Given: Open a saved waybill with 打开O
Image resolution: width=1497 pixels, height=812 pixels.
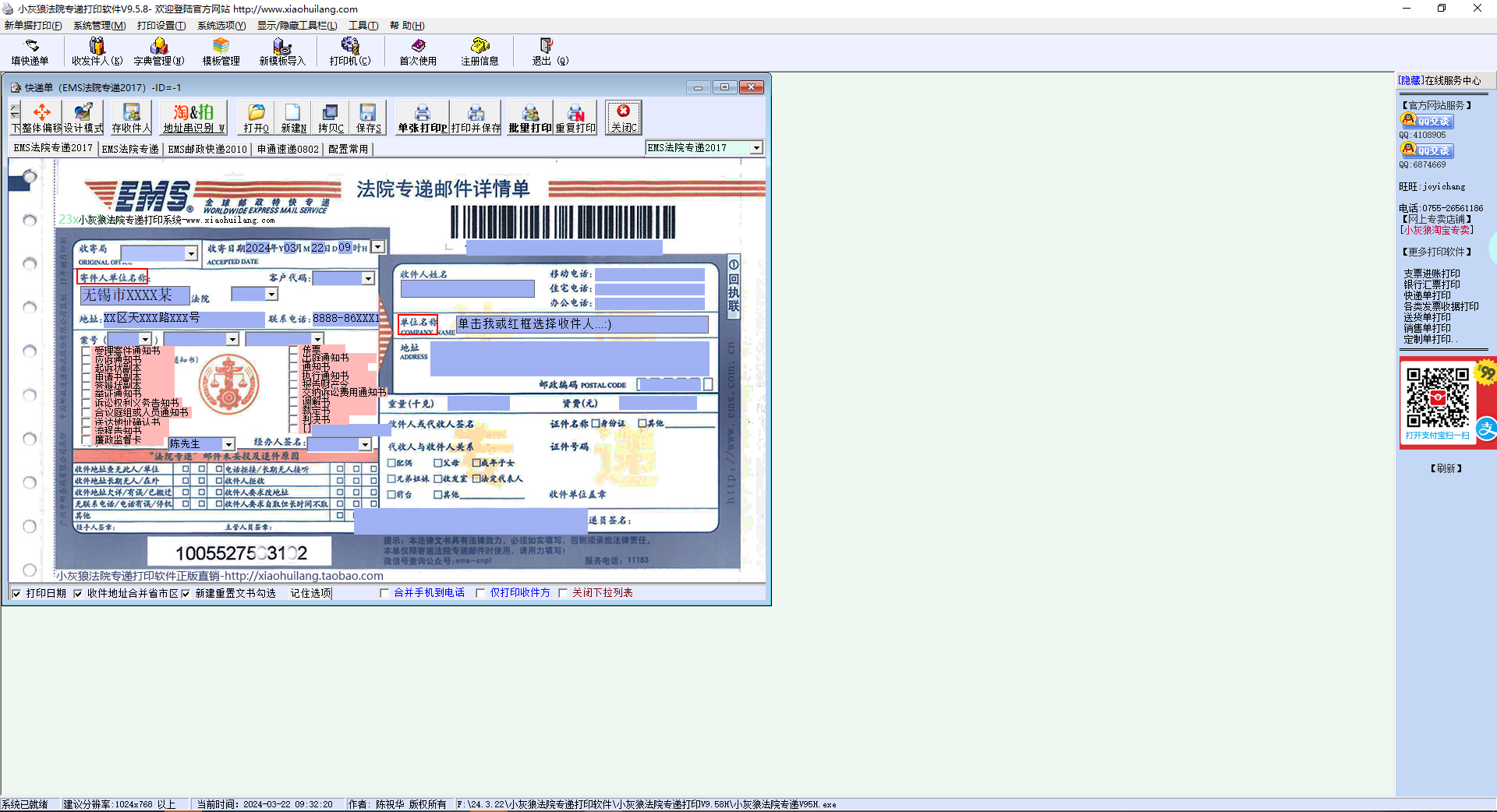Looking at the screenshot, I should (257, 118).
